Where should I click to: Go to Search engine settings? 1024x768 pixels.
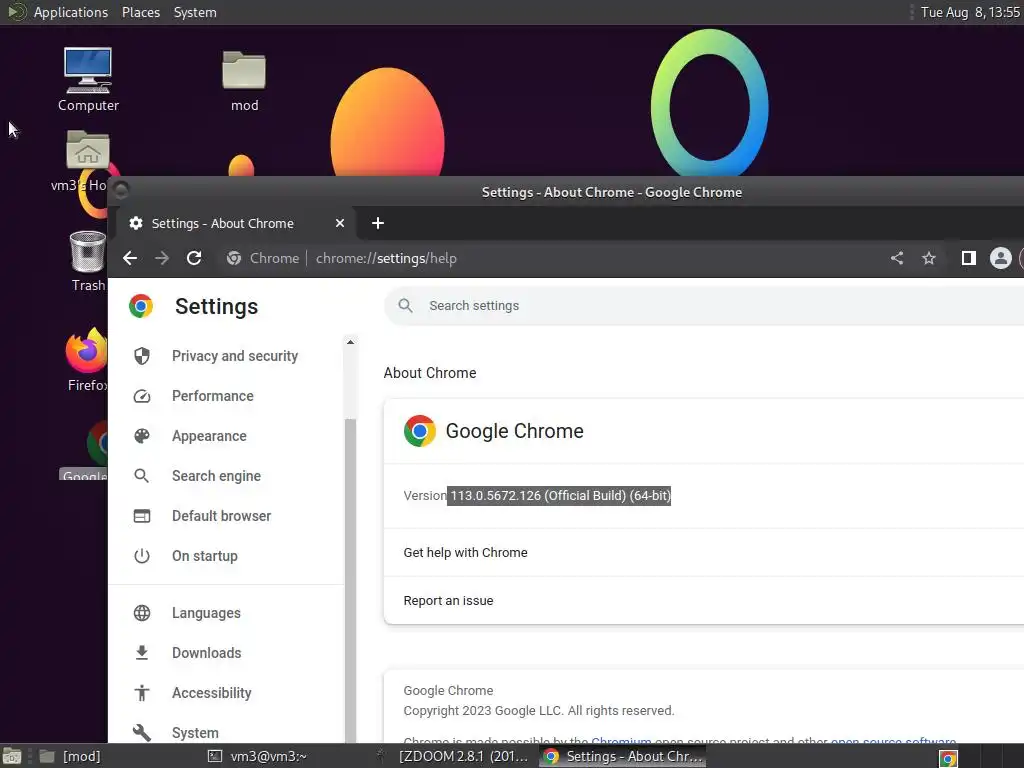226,476
